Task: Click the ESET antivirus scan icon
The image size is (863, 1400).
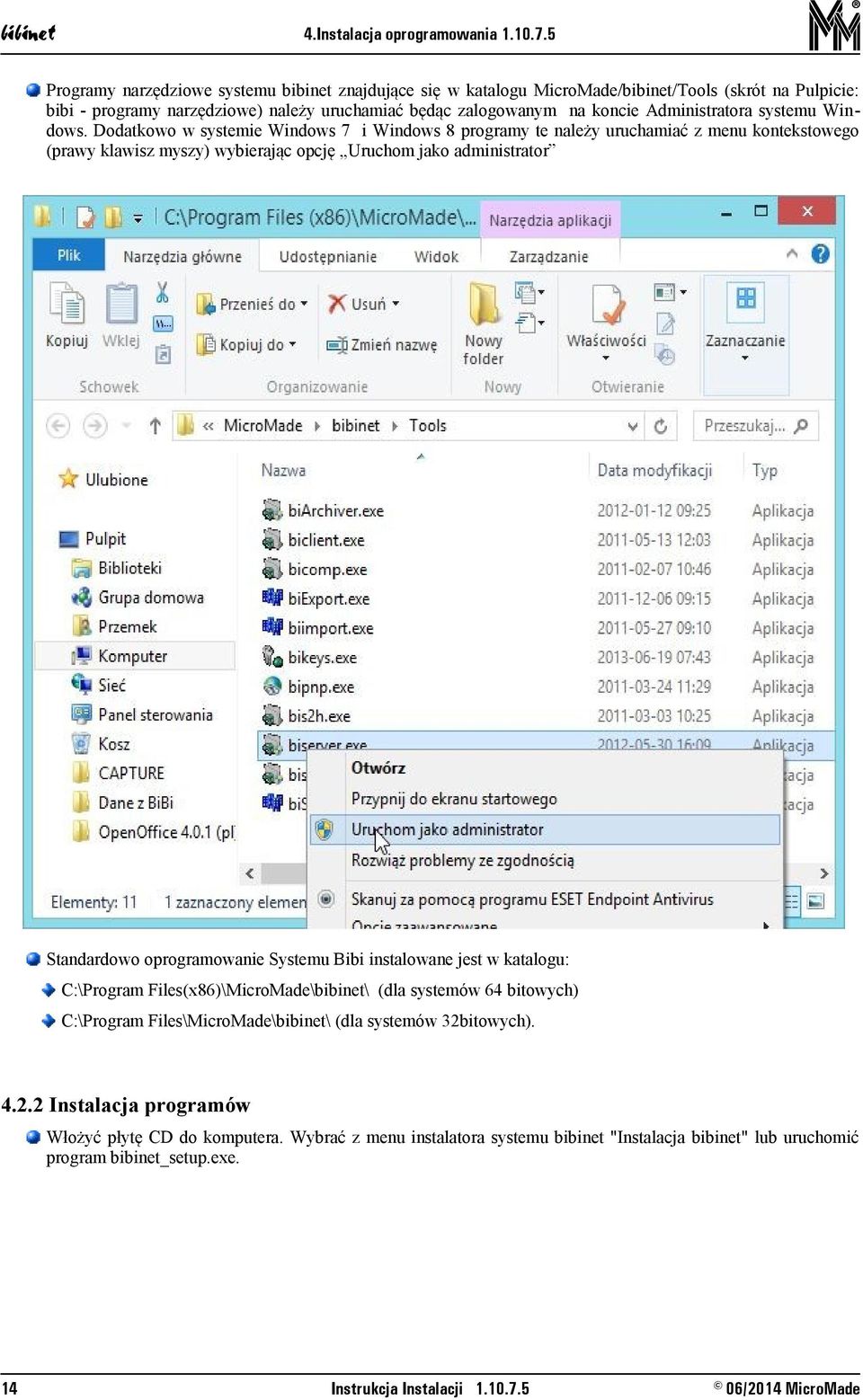Action: pyautogui.click(x=326, y=899)
